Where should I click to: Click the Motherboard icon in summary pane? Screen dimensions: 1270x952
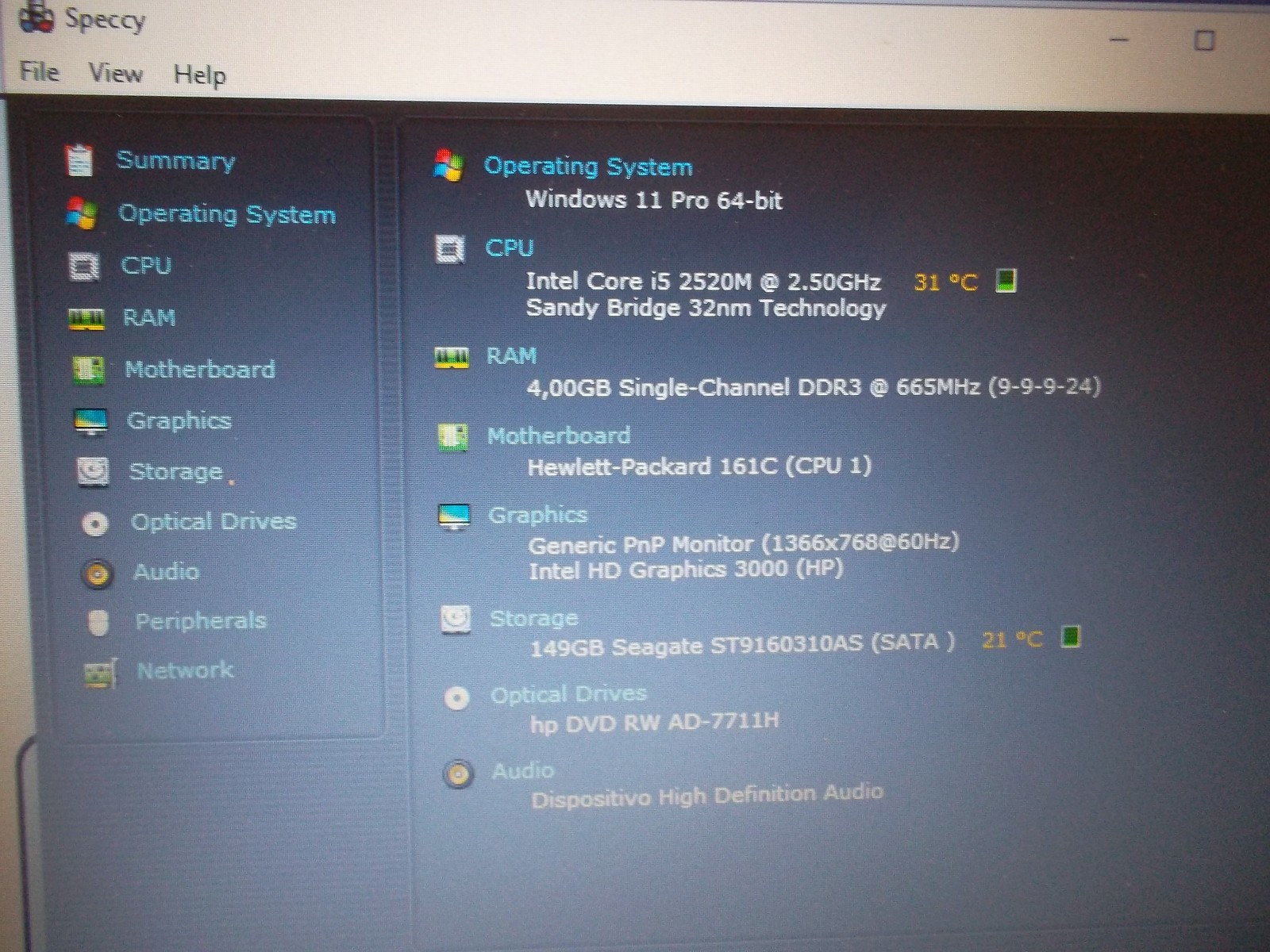point(452,438)
